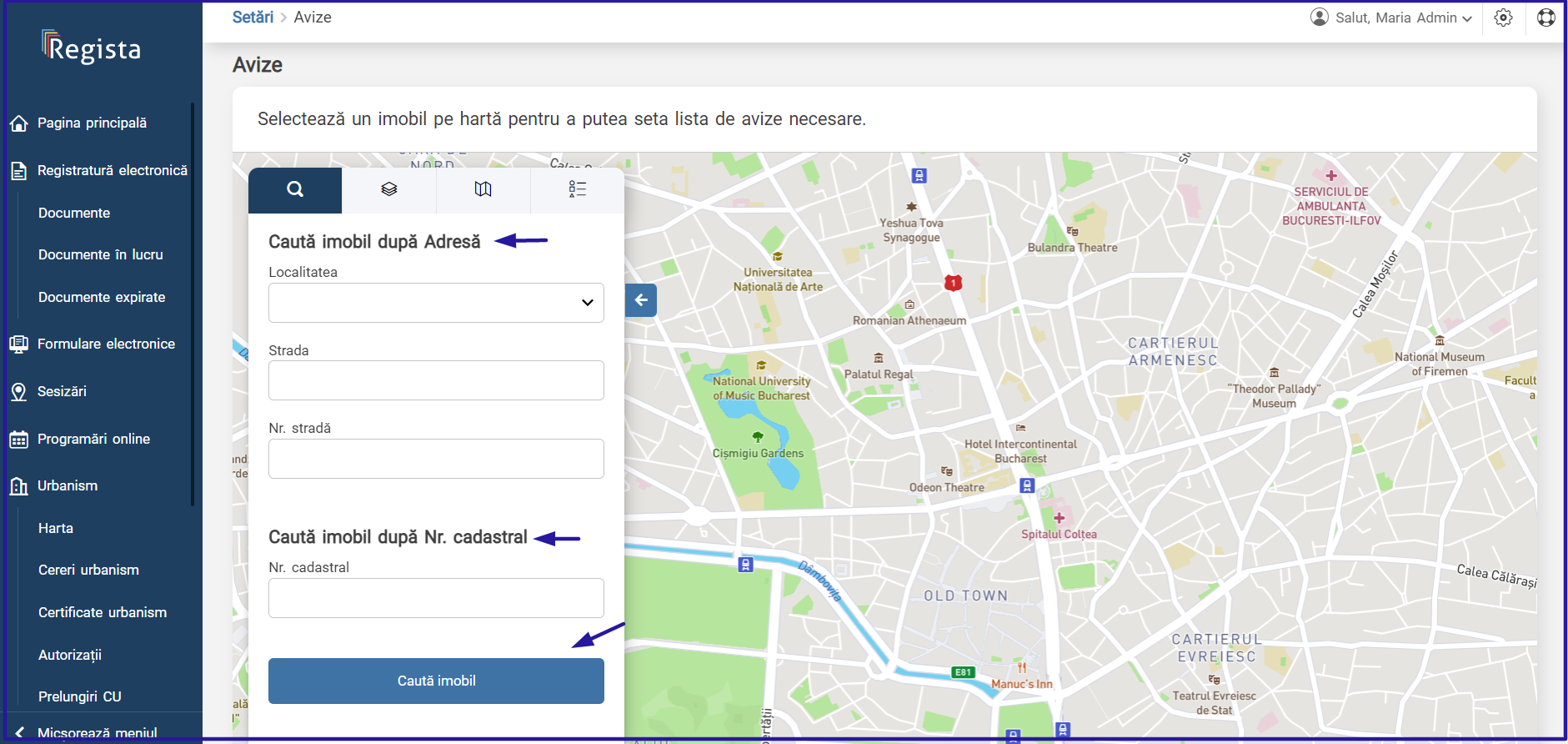
Task: Click the Urbanism building icon
Action: click(18, 486)
